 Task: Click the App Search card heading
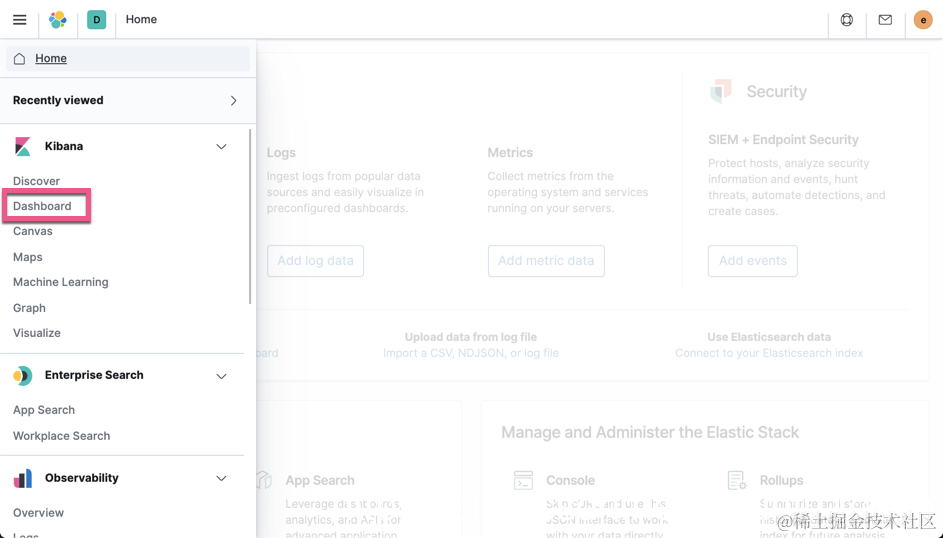tap(320, 480)
